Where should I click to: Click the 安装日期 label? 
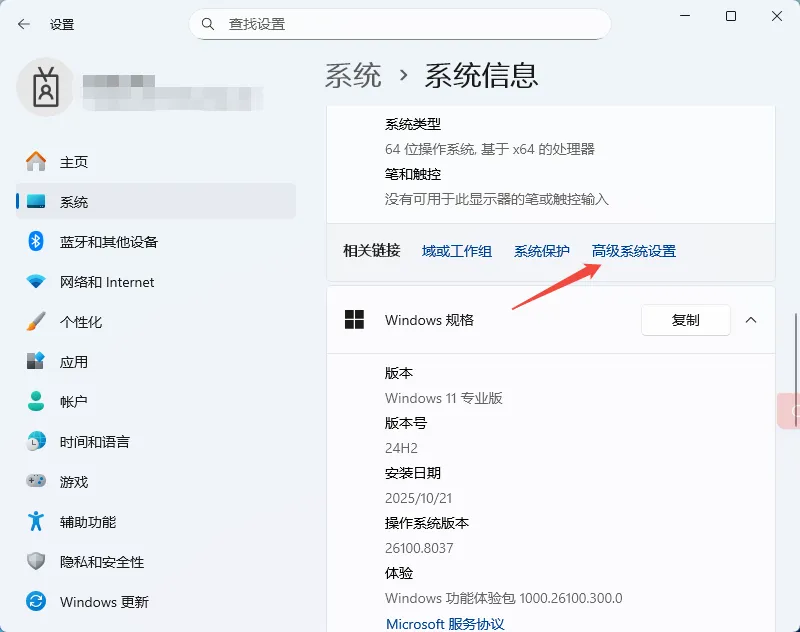[413, 473]
